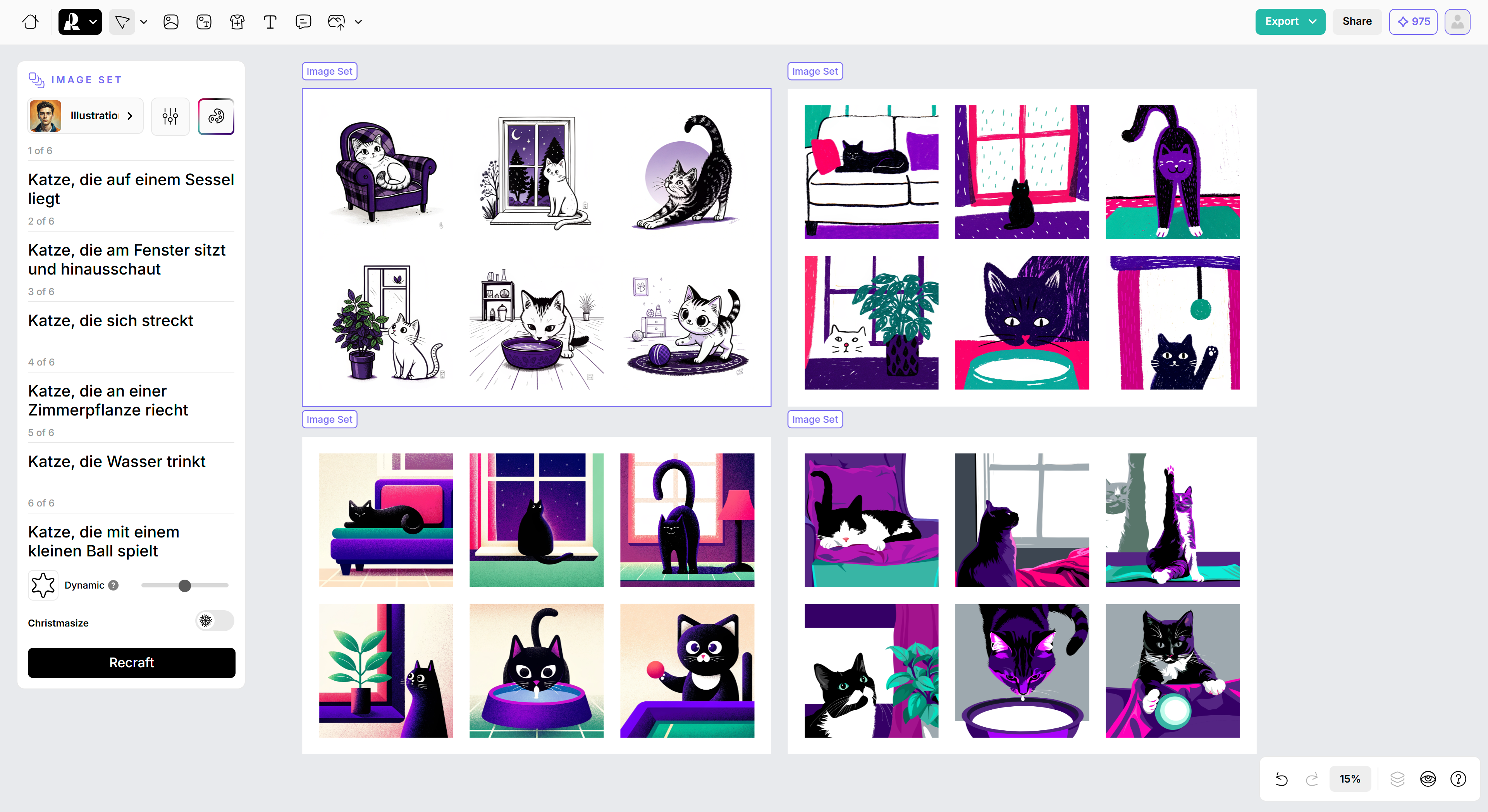This screenshot has height=812, width=1488.
Task: Click the profile avatar at top right
Action: click(1457, 22)
